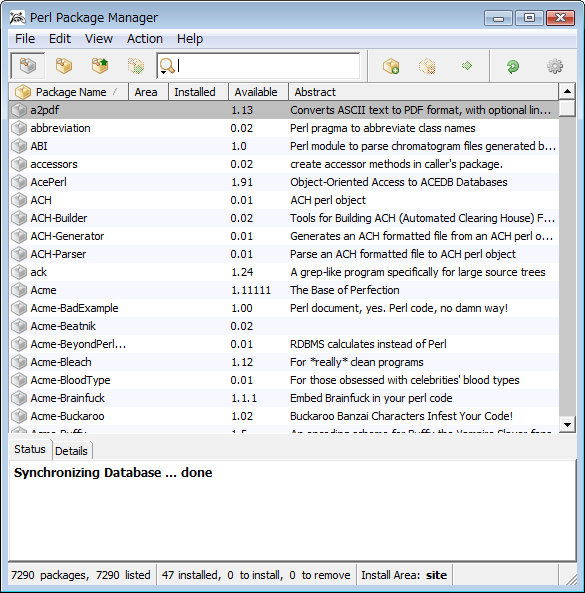Click "7290 packages, 7290 listed" in status bar
The width and height of the screenshot is (585, 593).
[81, 575]
